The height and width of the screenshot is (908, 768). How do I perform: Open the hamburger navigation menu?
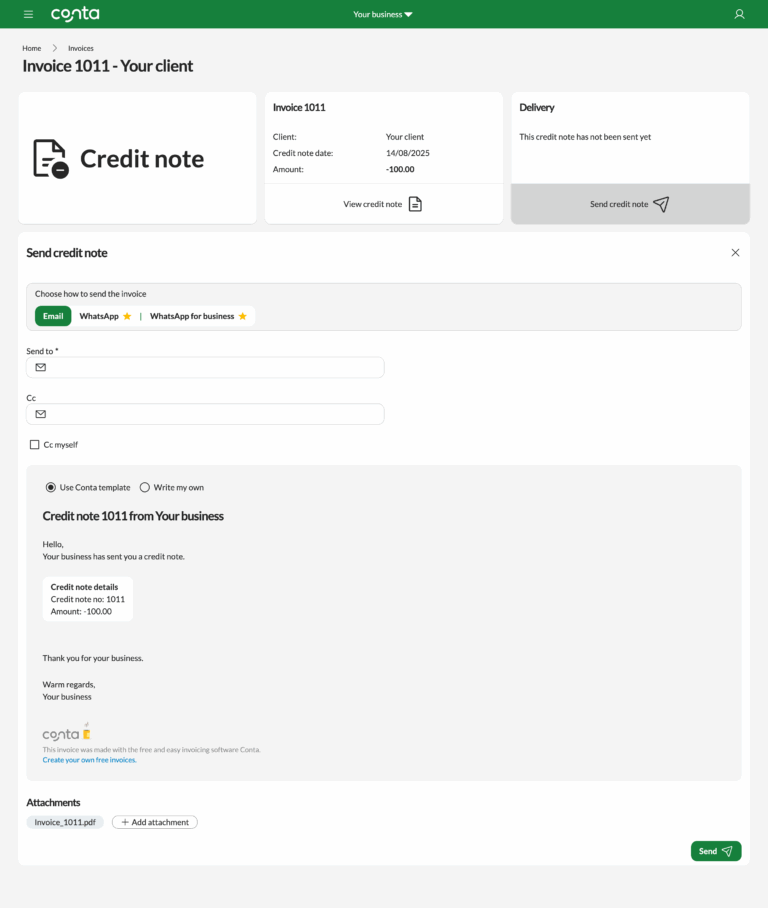28,14
